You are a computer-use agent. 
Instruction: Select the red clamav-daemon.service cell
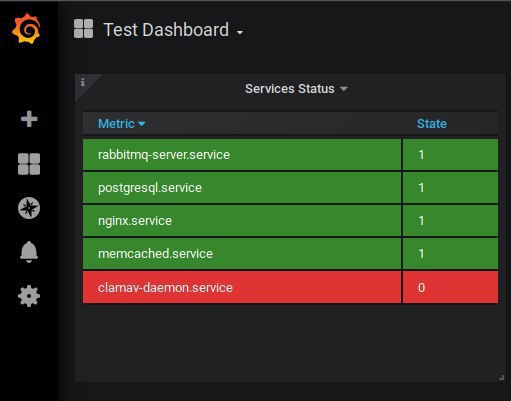tap(242, 287)
